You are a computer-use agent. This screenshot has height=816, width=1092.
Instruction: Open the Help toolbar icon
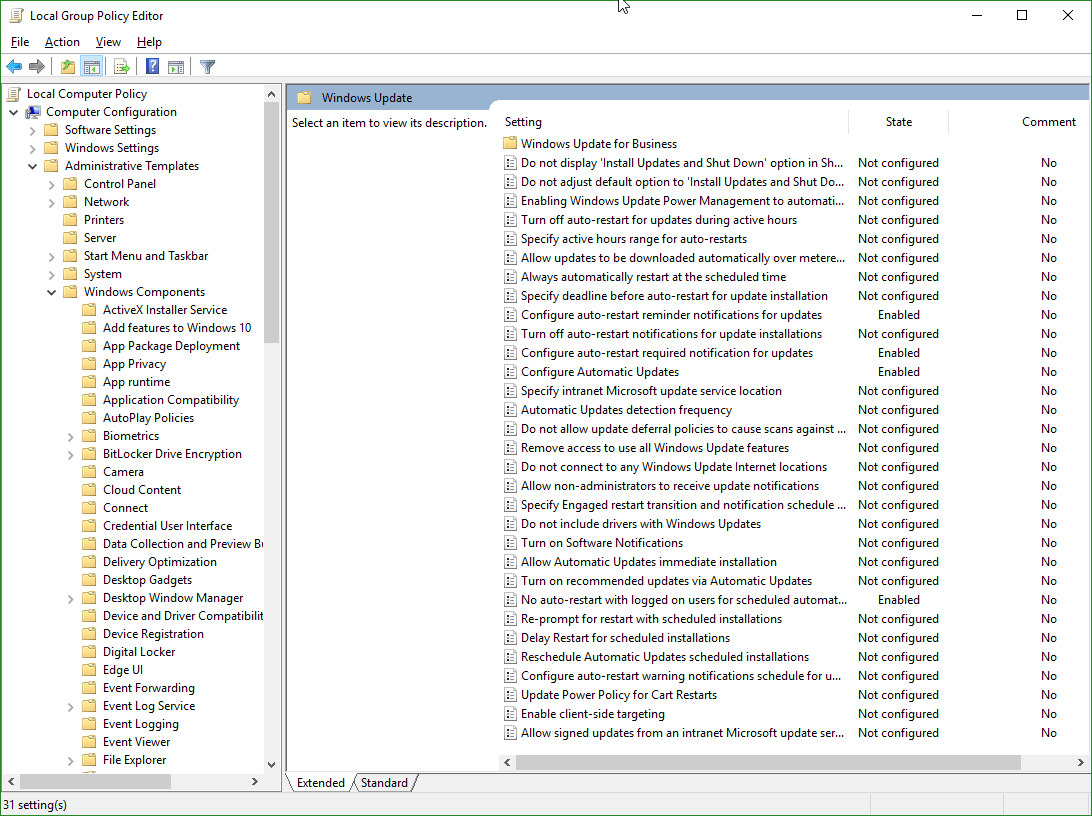pos(153,67)
